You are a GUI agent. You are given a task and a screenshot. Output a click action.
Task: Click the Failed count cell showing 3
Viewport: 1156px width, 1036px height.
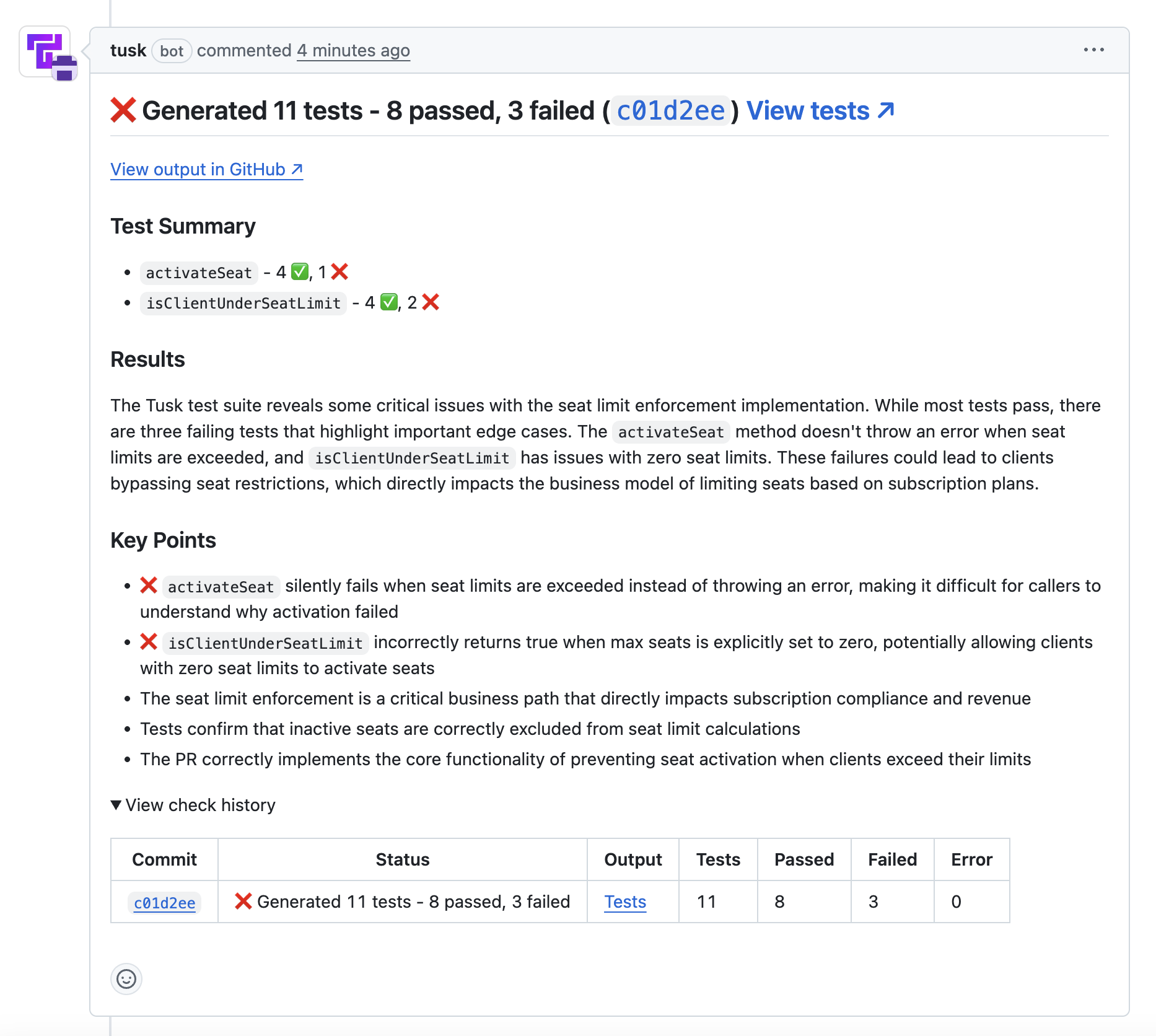pyautogui.click(x=893, y=902)
